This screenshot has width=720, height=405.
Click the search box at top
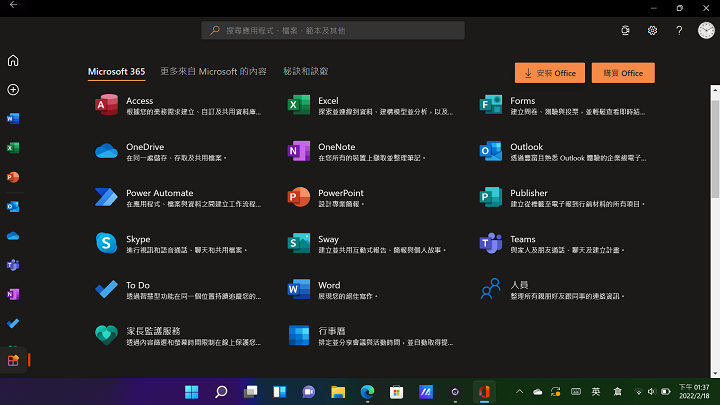pyautogui.click(x=333, y=30)
